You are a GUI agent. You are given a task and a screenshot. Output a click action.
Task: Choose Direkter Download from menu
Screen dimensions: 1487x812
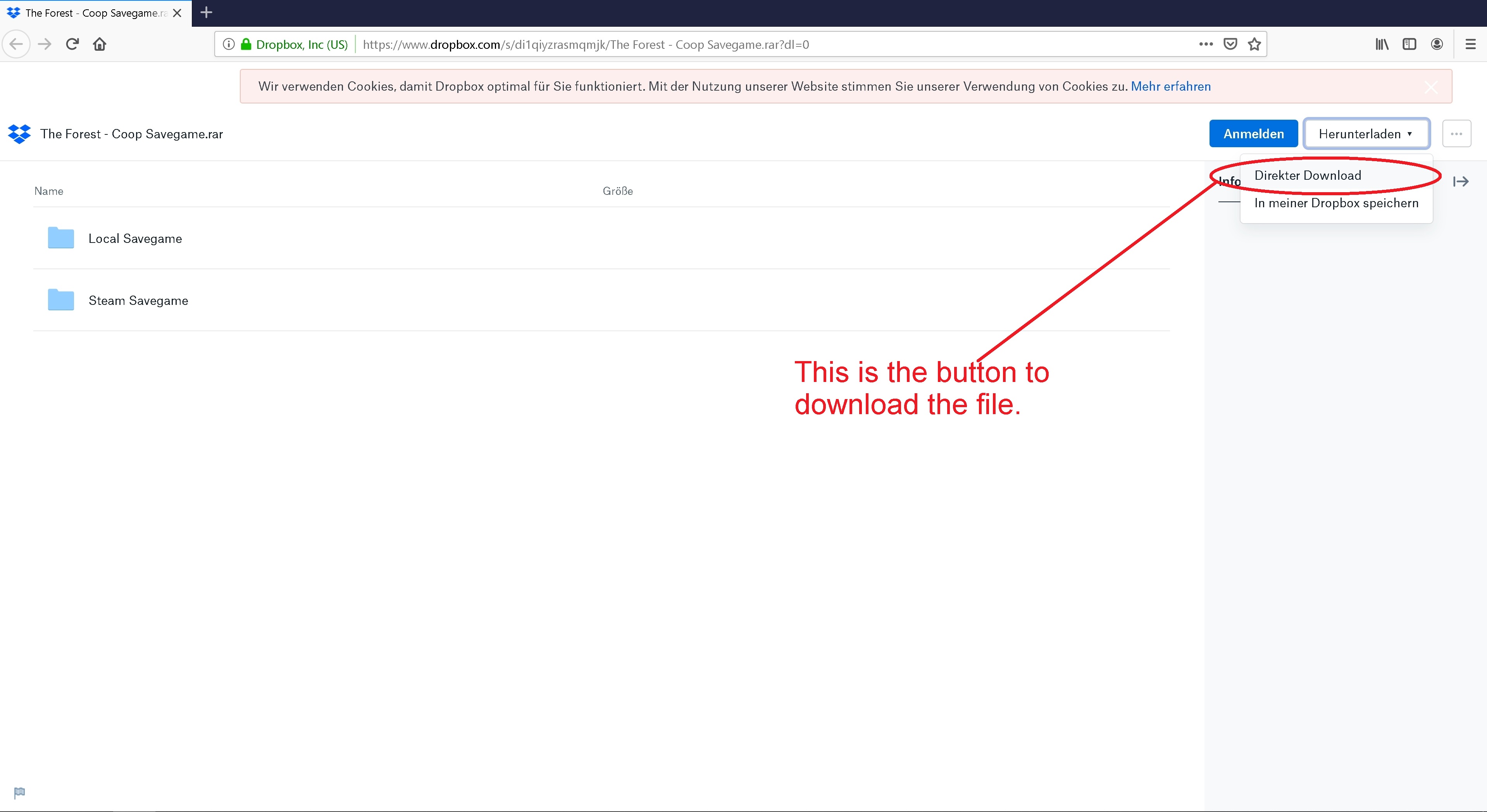[x=1308, y=175]
